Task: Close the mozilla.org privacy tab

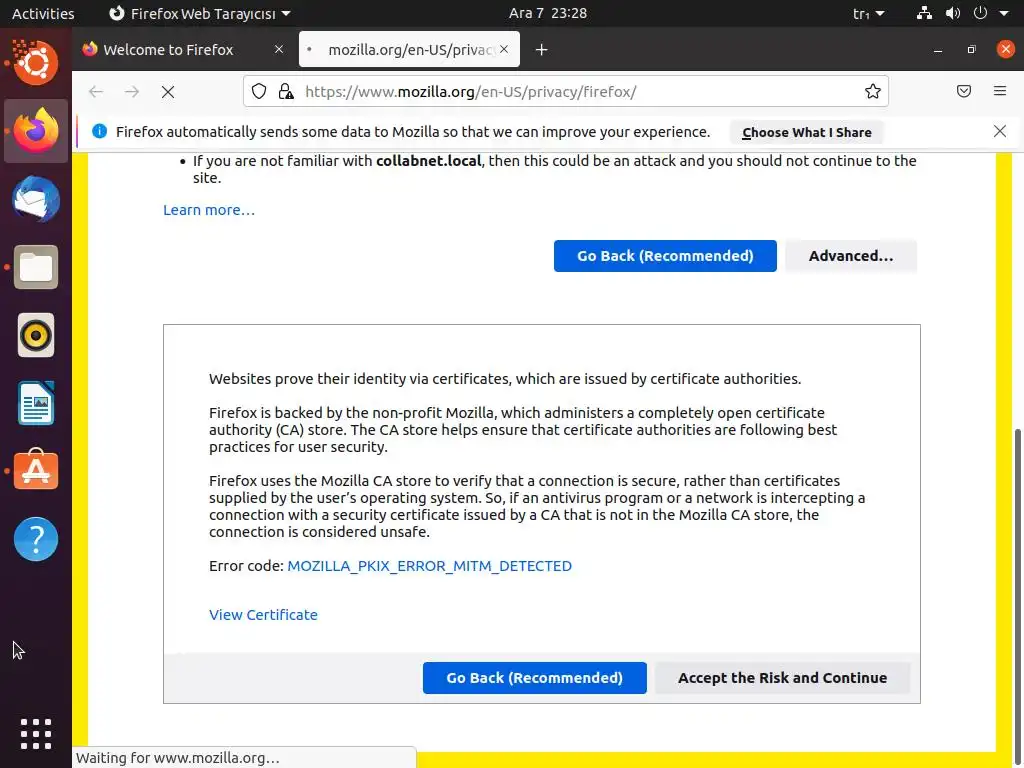Action: 504,49
